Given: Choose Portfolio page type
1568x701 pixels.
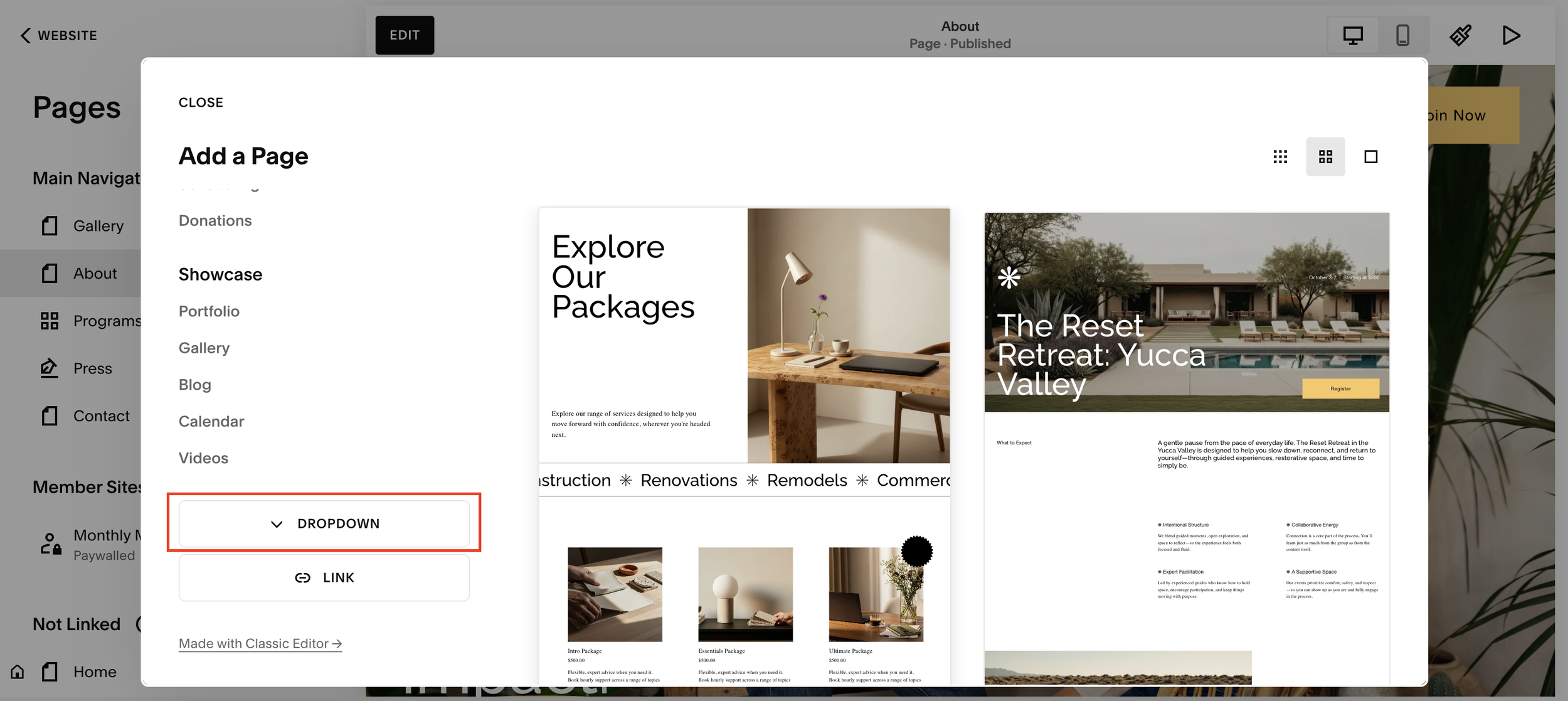Looking at the screenshot, I should pos(209,312).
